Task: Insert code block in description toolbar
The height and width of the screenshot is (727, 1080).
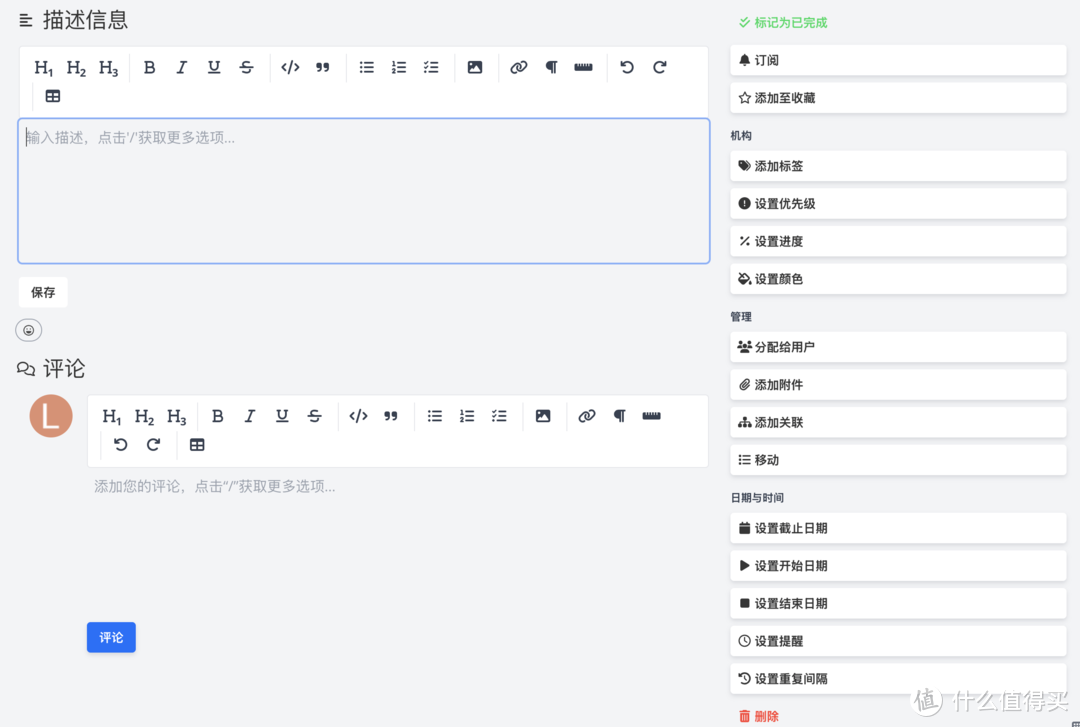Action: (290, 68)
